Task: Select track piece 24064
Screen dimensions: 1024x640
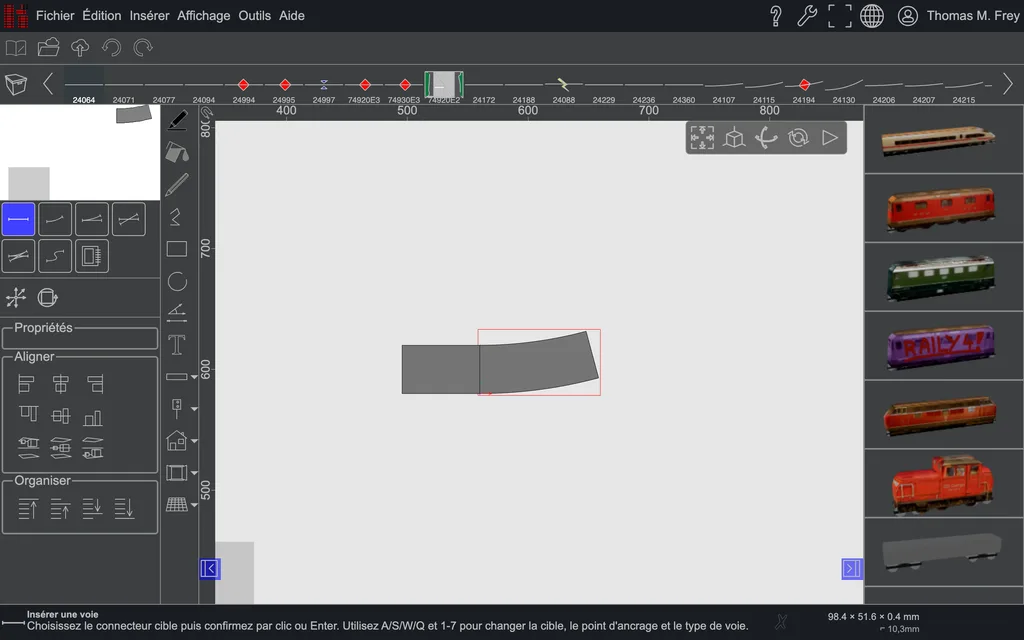Action: (84, 86)
